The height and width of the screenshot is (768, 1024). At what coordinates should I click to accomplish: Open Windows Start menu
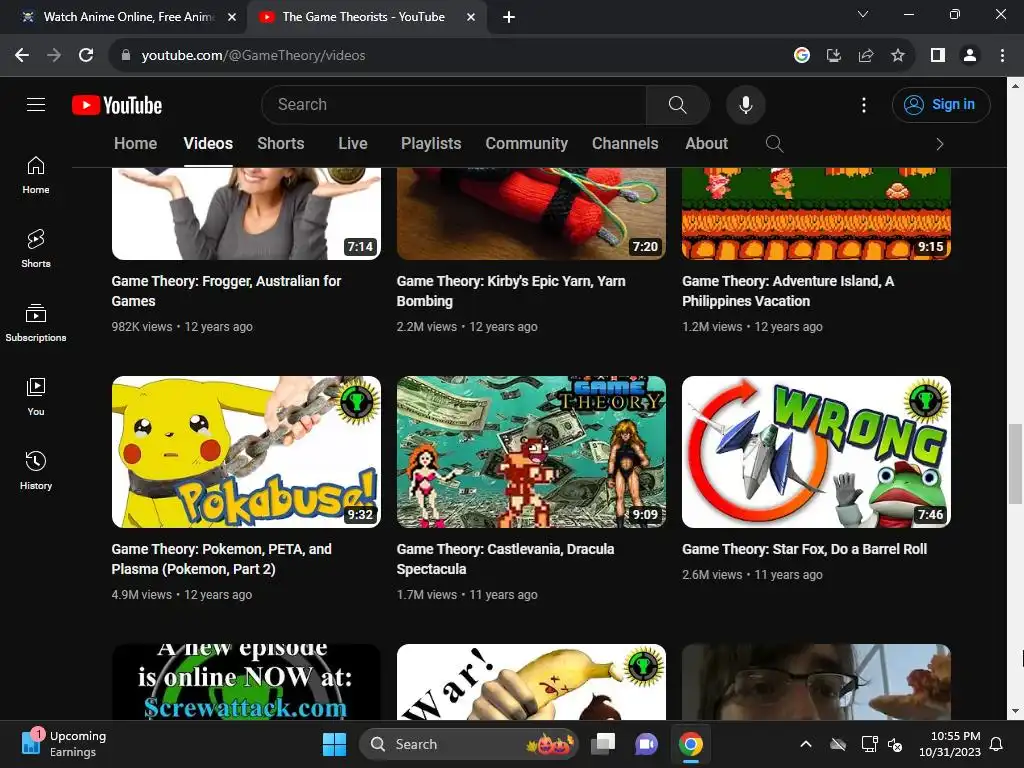(334, 744)
